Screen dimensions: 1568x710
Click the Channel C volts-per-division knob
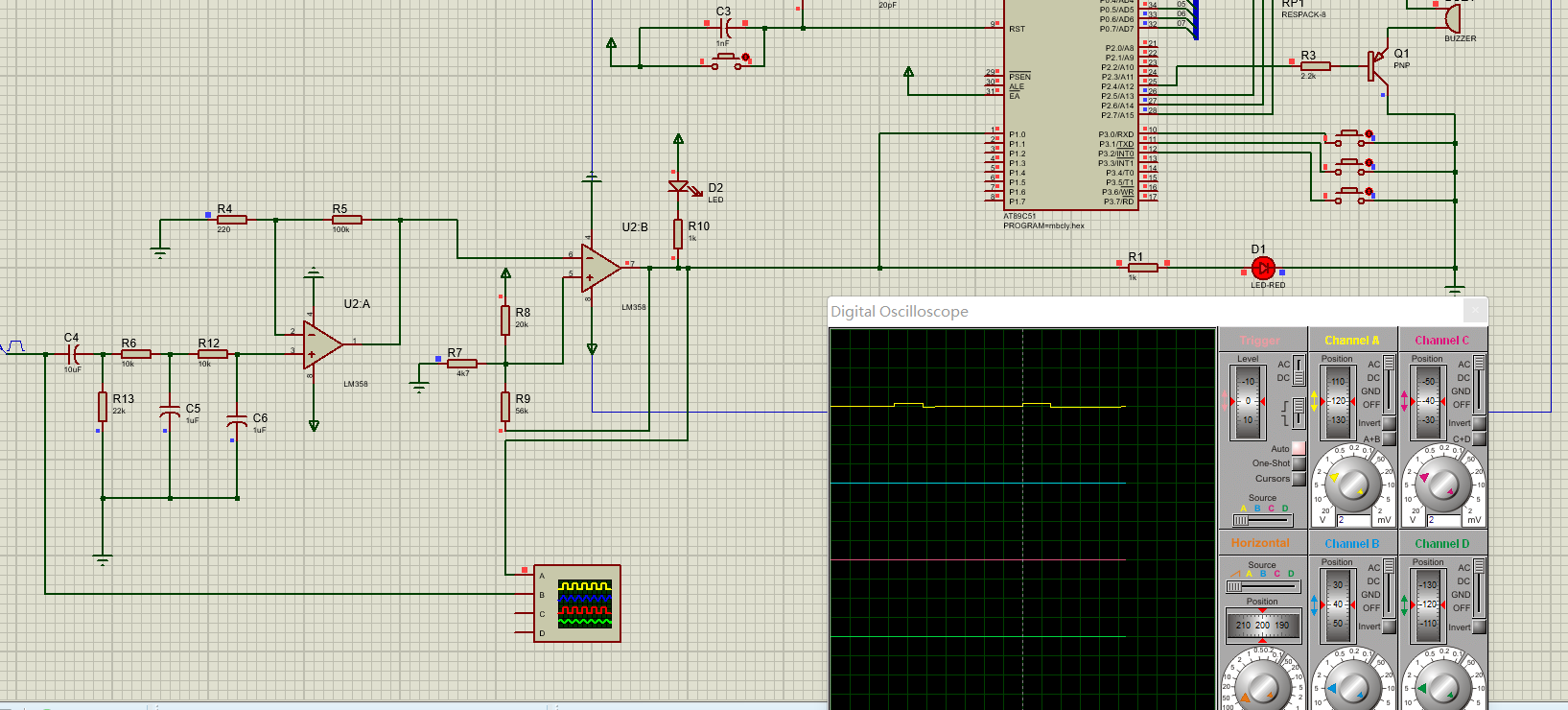coord(1443,484)
